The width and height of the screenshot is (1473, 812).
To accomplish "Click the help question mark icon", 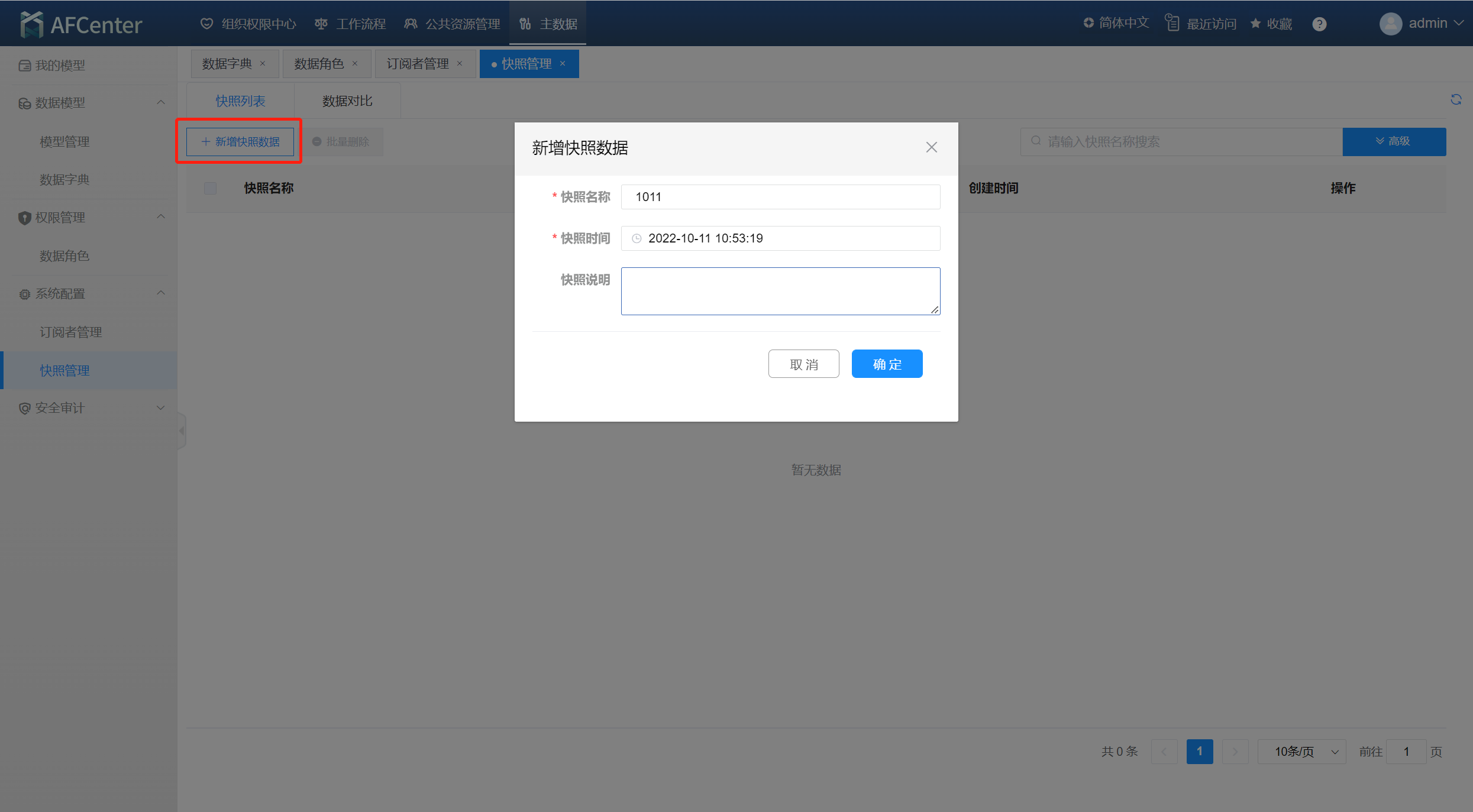I will coord(1319,24).
